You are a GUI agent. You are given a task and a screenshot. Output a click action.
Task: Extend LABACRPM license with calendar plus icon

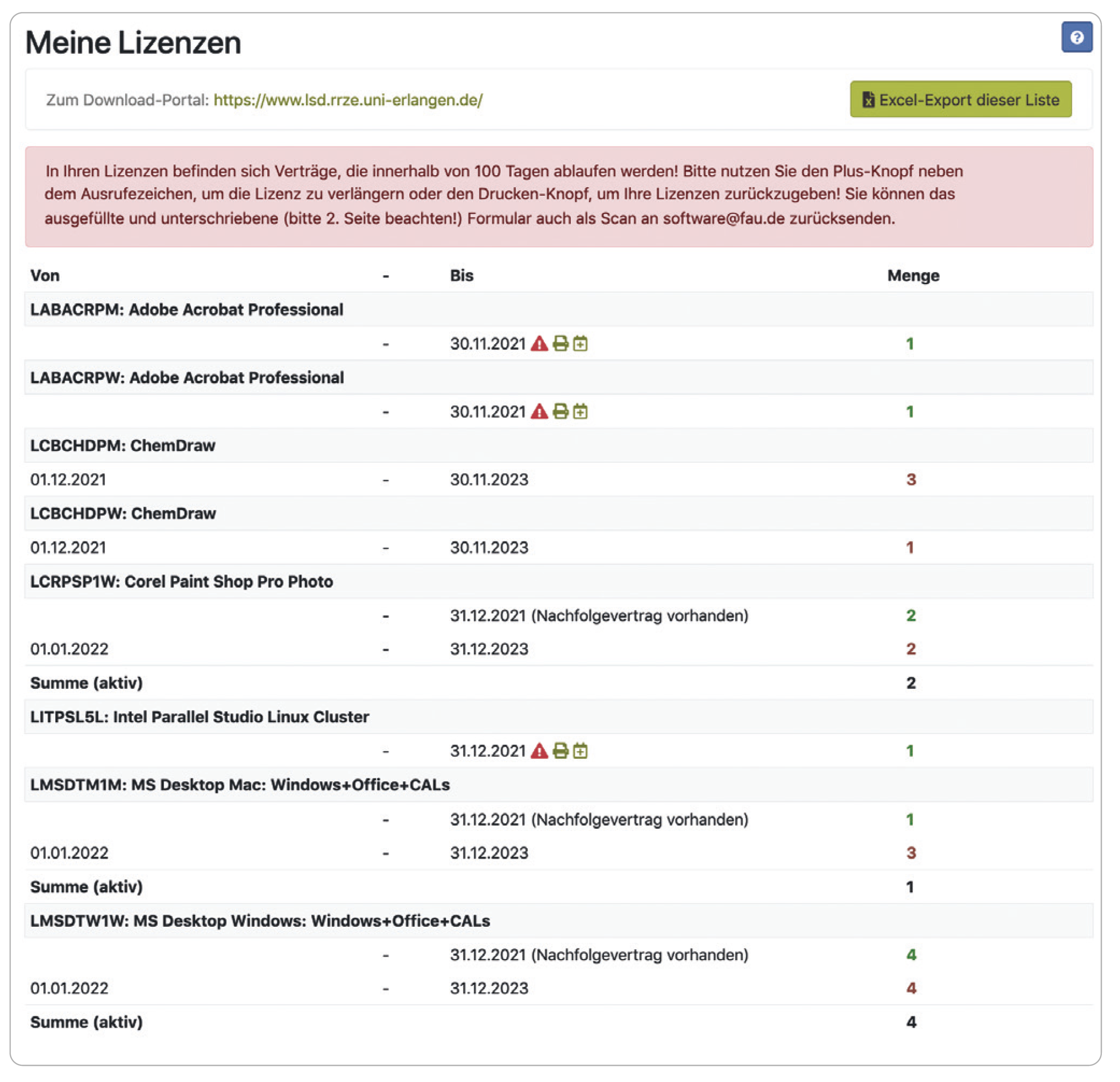tap(580, 344)
